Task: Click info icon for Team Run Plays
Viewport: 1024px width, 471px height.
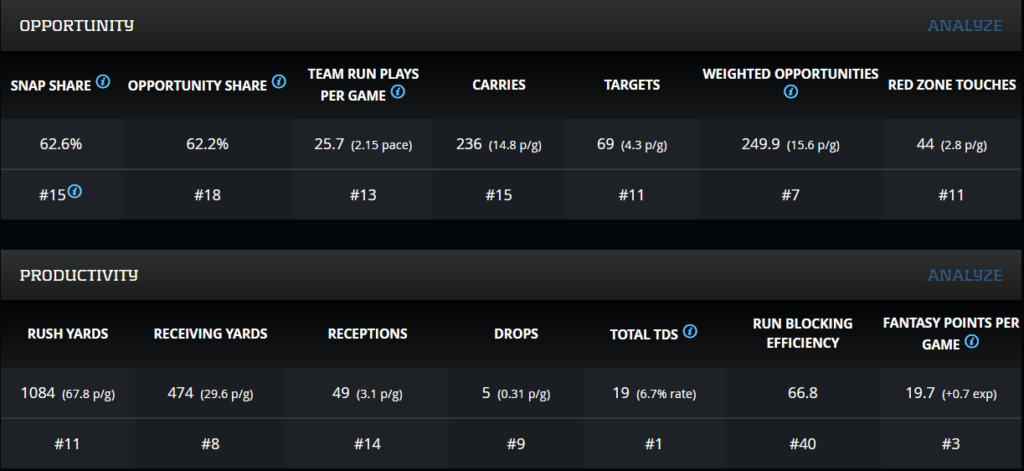Action: (x=398, y=92)
